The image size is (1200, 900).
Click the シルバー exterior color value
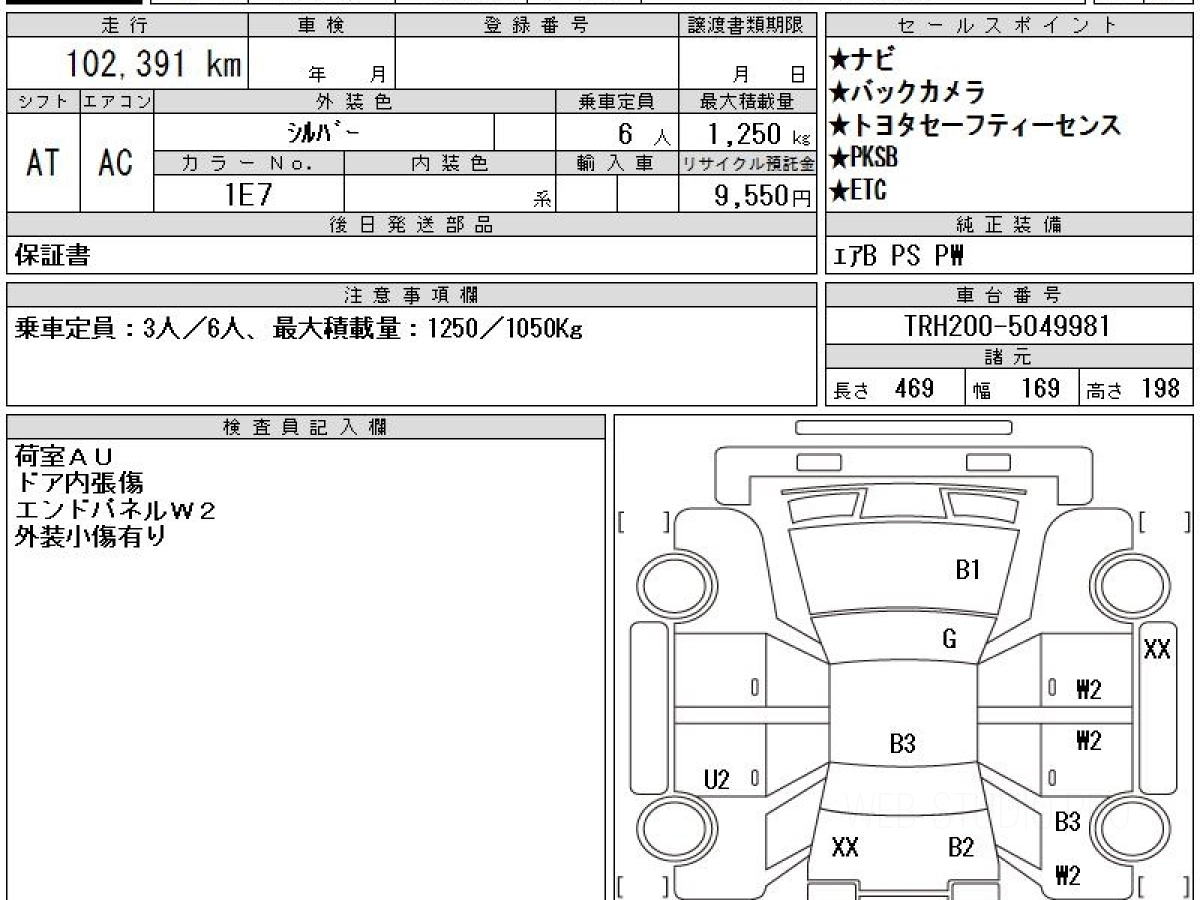324,132
